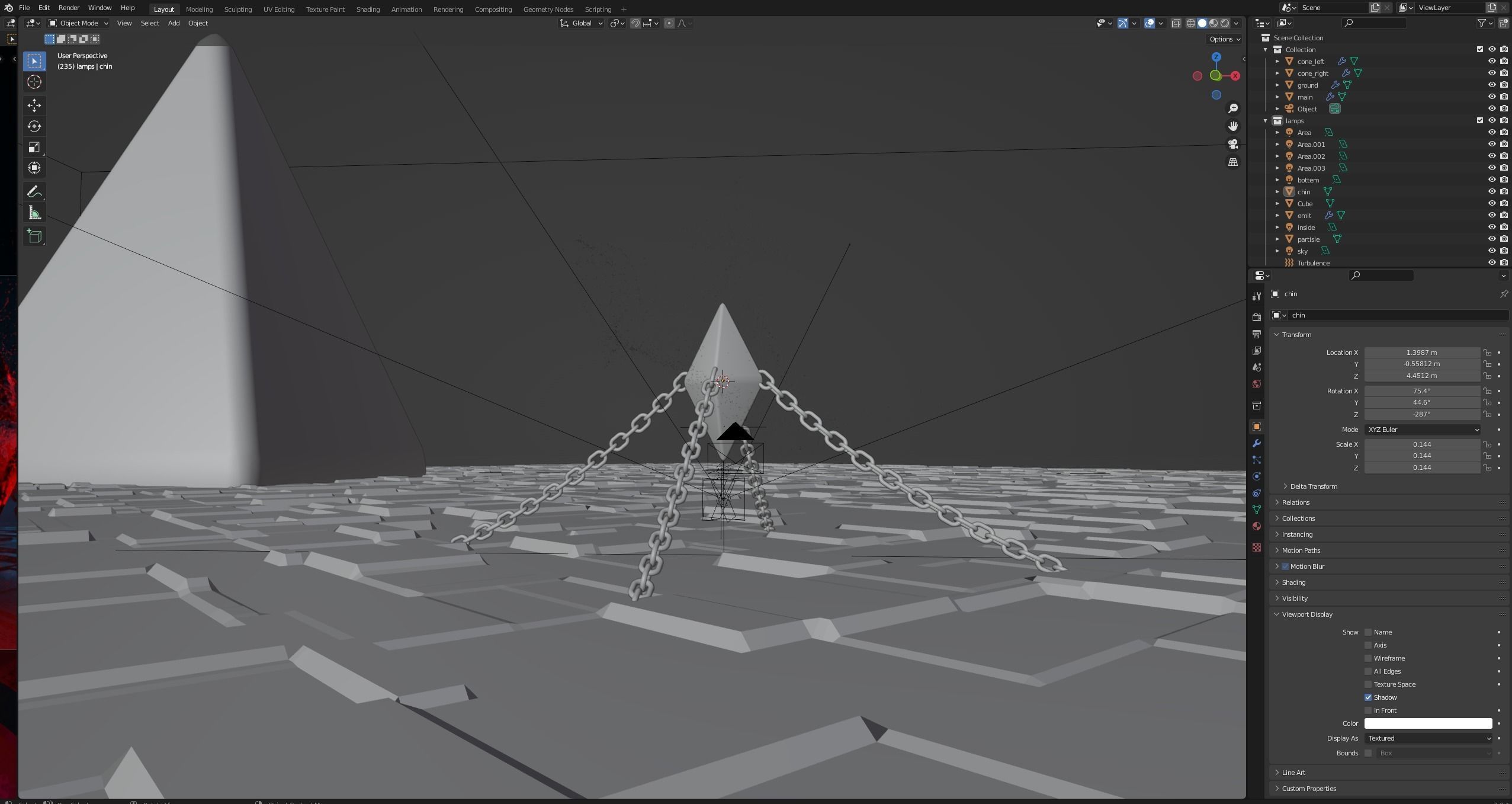The image size is (1512, 804).
Task: Activate the Measure tool
Action: point(34,213)
